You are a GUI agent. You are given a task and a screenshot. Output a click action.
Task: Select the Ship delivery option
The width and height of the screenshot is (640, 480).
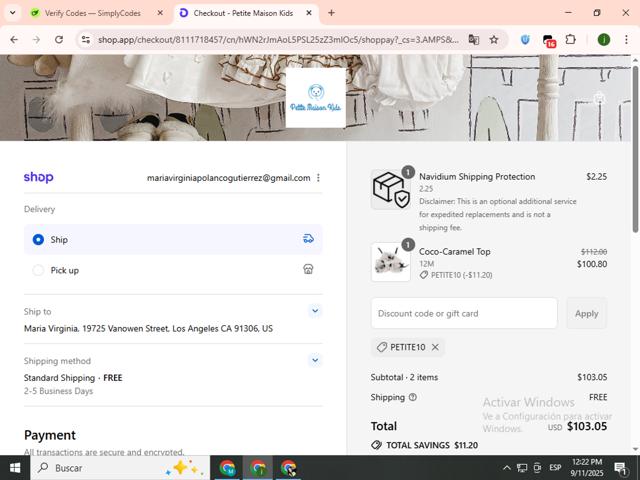173,239
